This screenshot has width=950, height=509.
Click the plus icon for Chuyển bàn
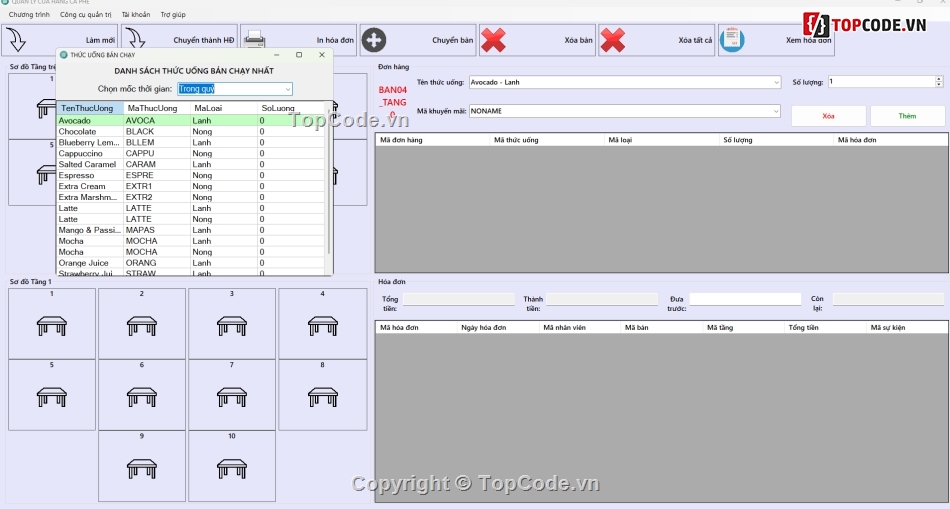coord(374,40)
